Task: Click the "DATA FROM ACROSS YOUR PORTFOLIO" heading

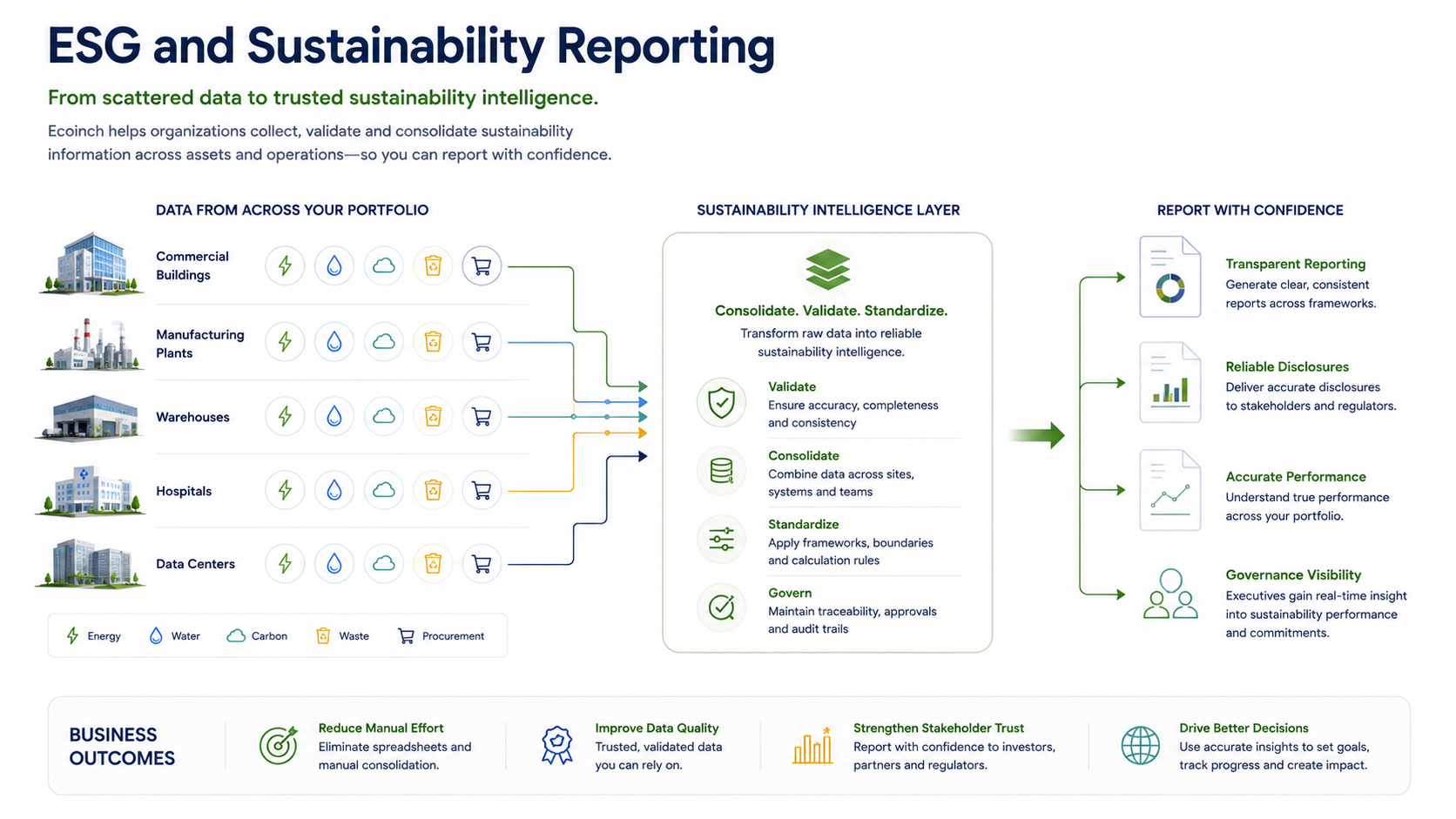Action: 292,210
